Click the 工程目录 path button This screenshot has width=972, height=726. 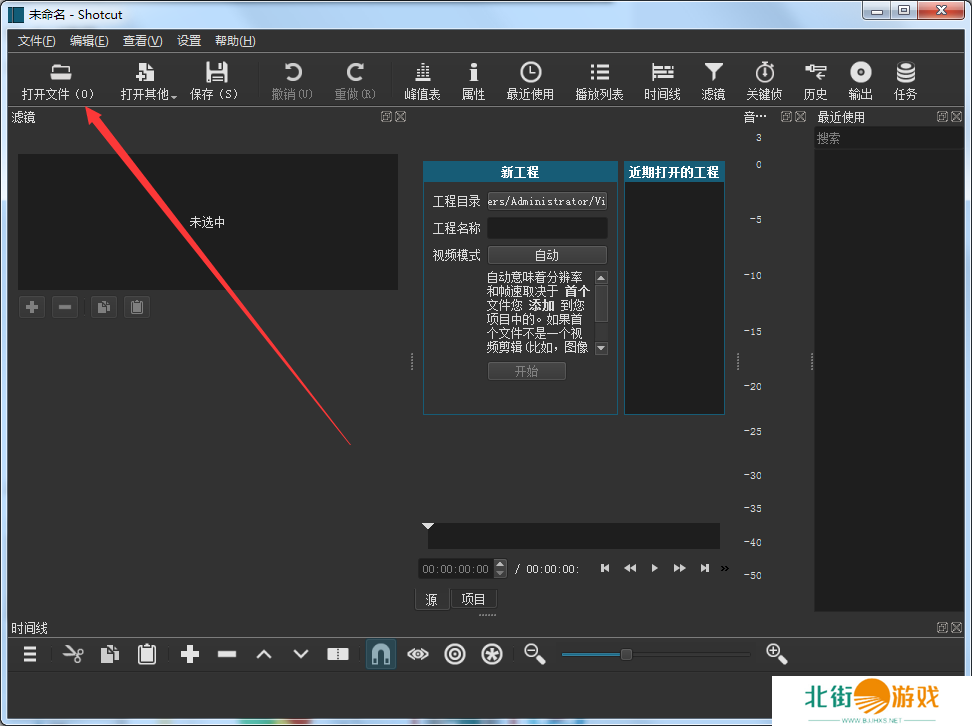(x=547, y=201)
